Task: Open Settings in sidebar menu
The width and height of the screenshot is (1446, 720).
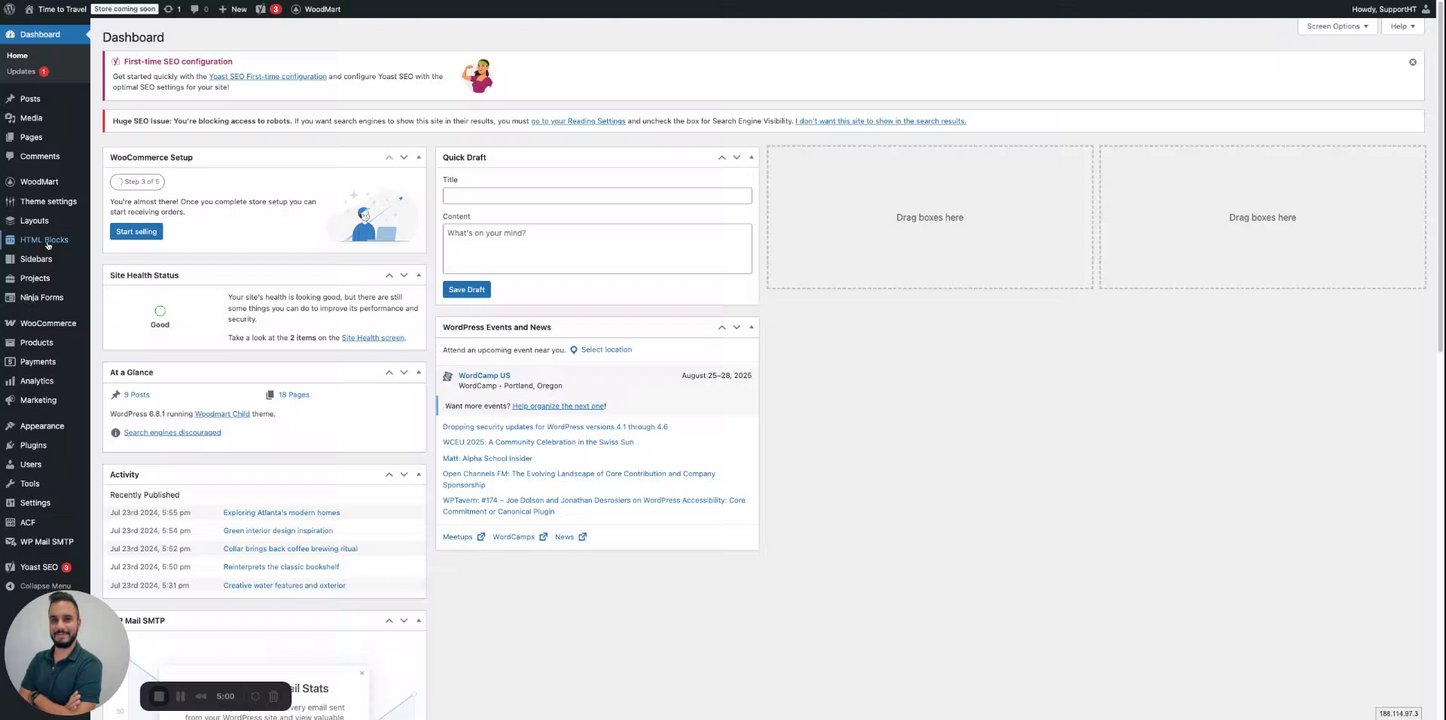Action: [35, 503]
